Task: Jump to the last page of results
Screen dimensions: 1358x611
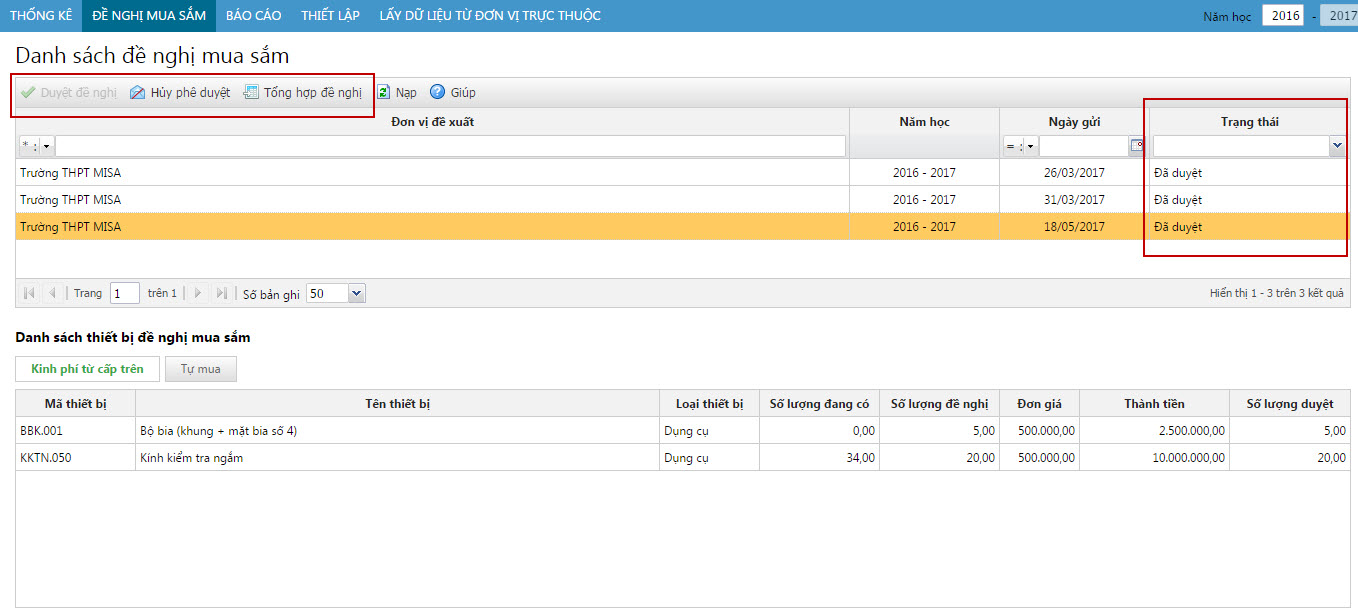Action: coord(221,293)
